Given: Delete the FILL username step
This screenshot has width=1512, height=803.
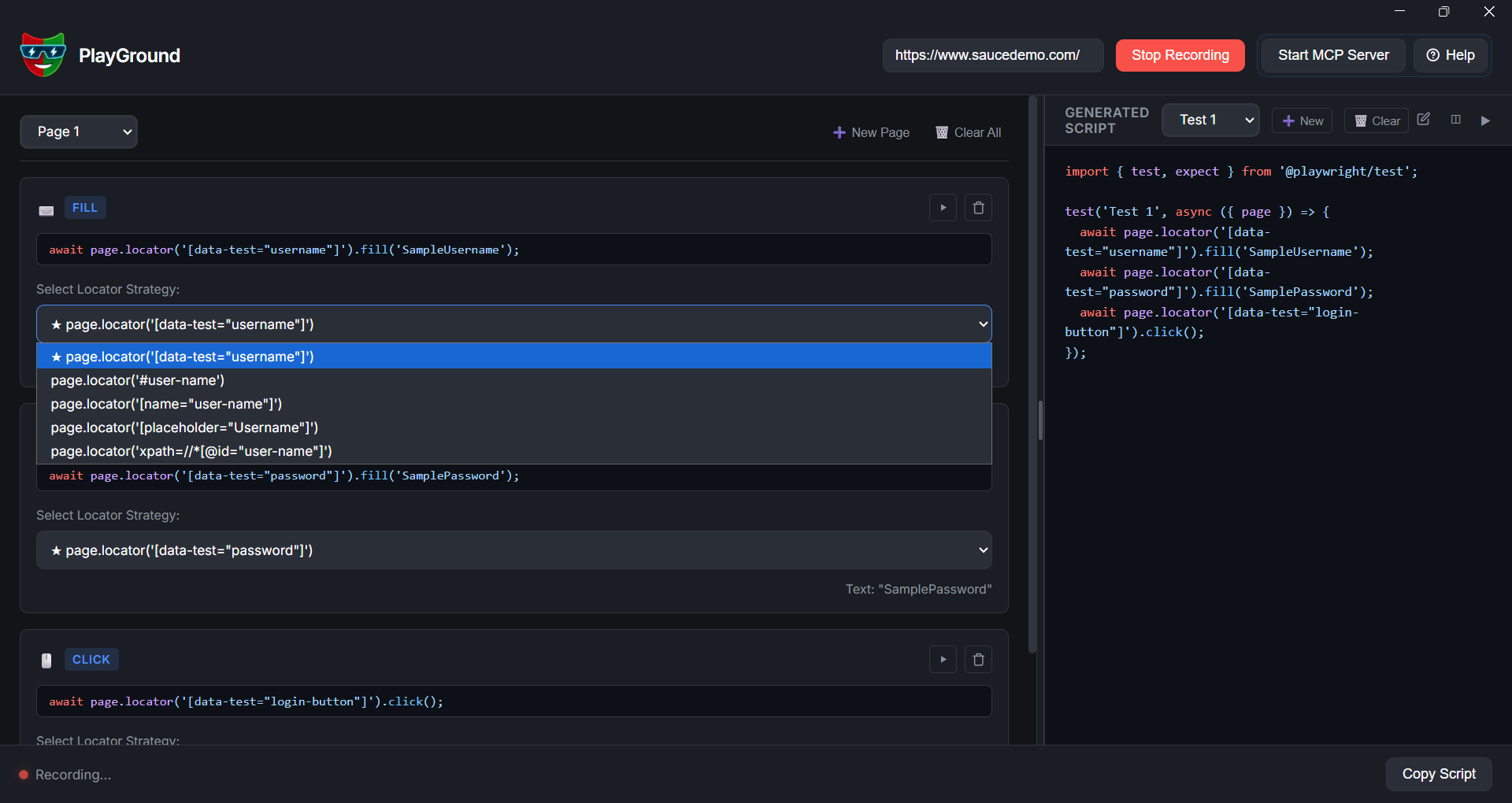Looking at the screenshot, I should [x=978, y=208].
